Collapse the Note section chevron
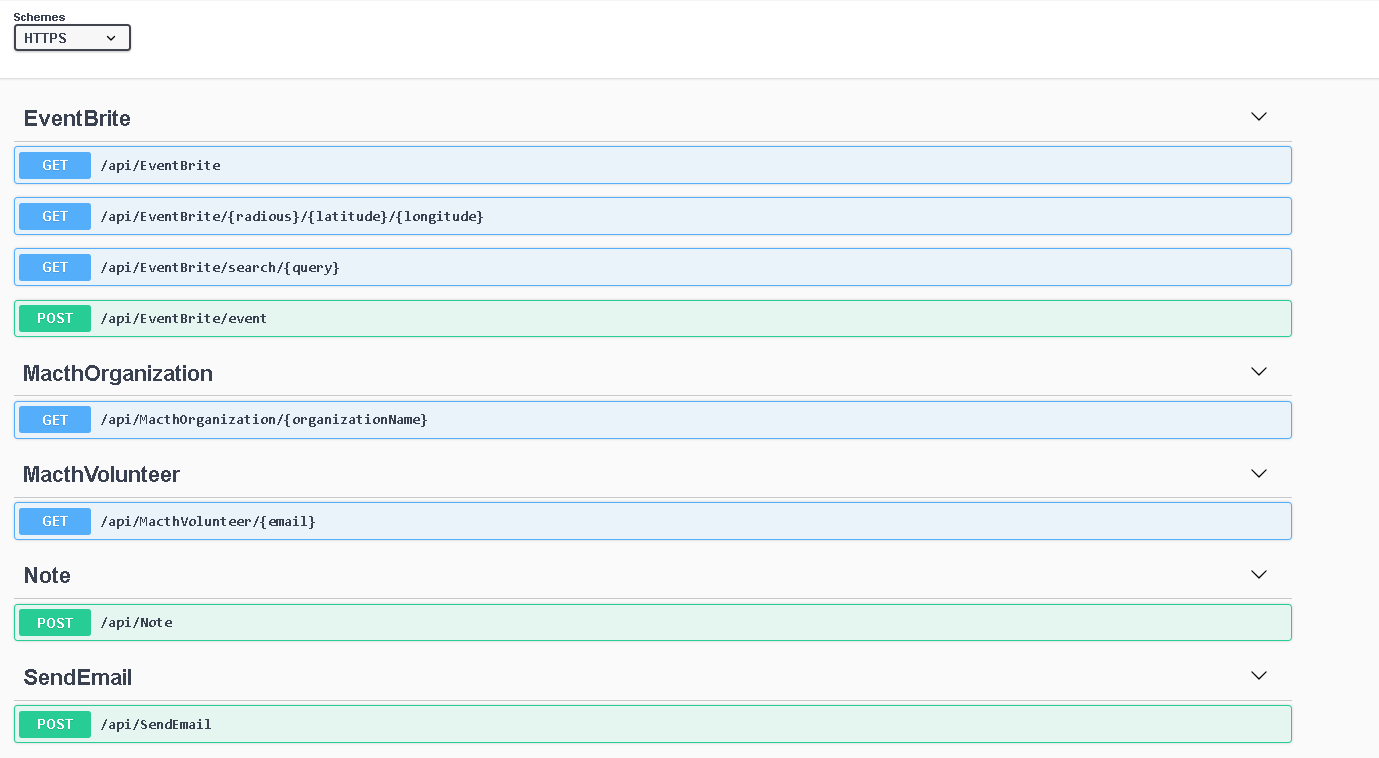 pyautogui.click(x=1259, y=575)
